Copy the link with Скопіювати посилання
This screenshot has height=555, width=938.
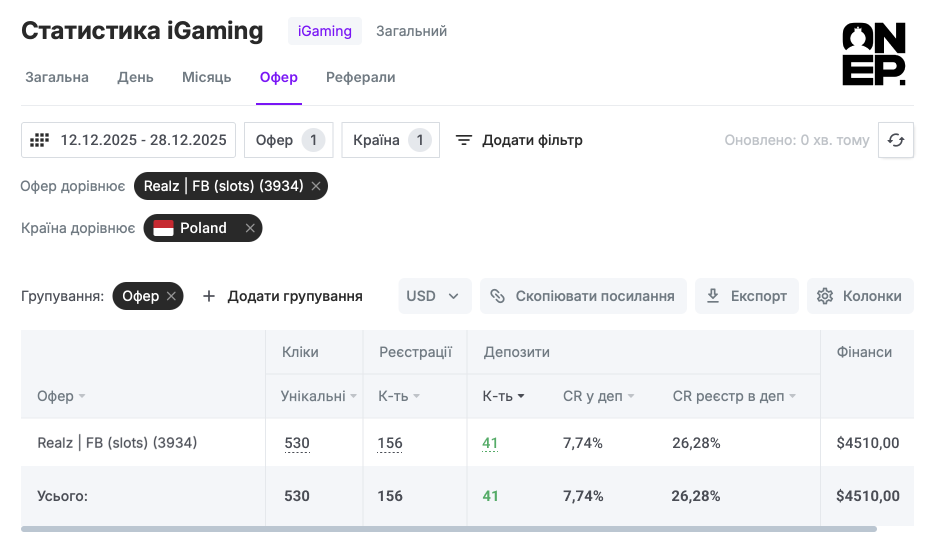click(583, 296)
